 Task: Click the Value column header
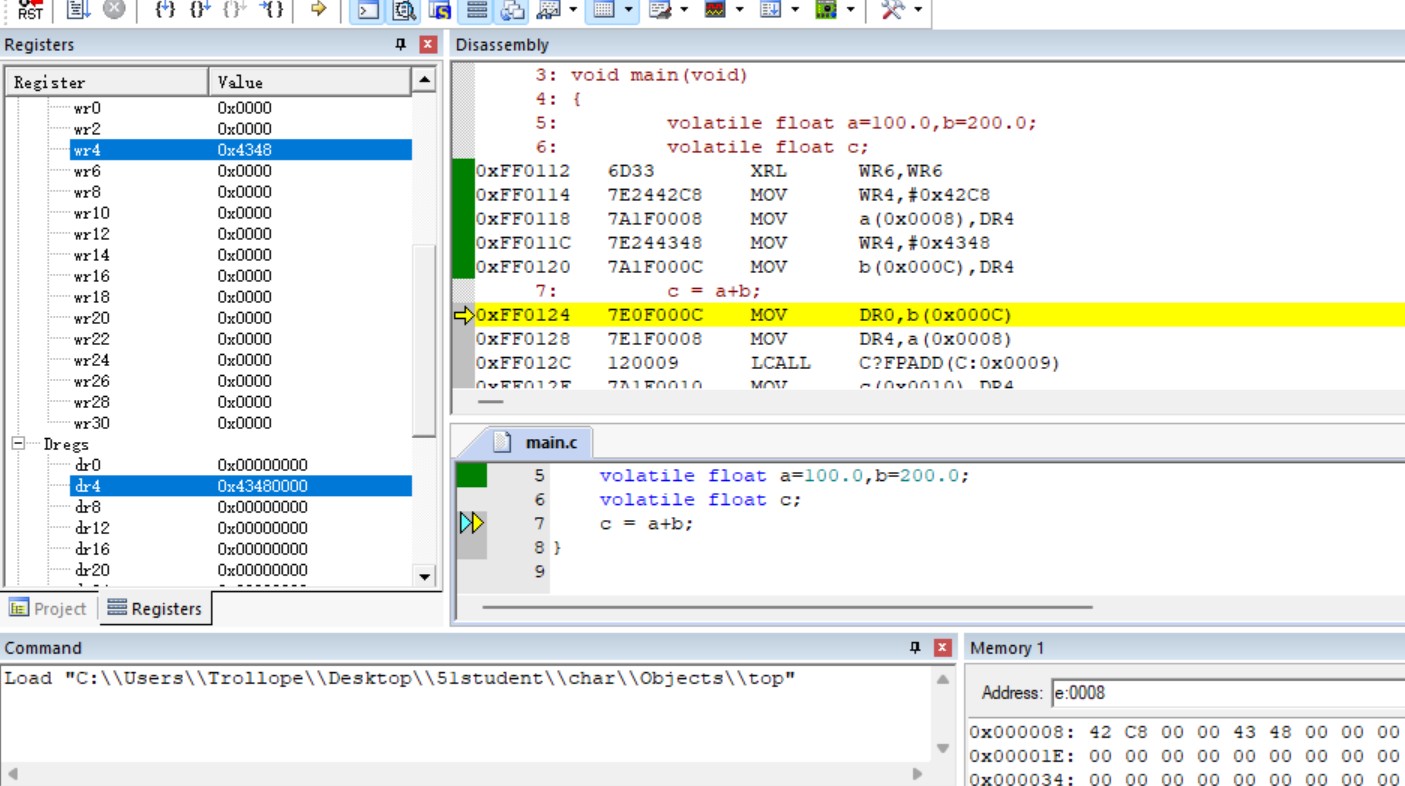tap(310, 82)
